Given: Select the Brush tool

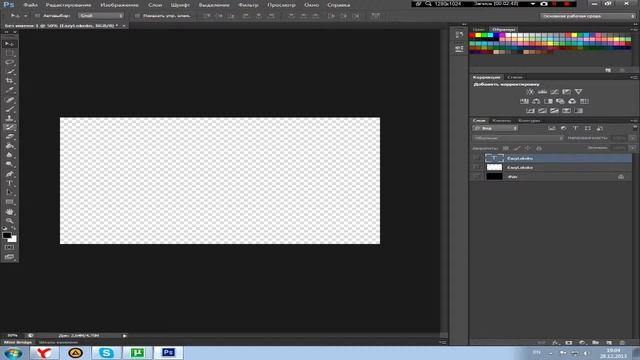Looking at the screenshot, I should [x=9, y=109].
